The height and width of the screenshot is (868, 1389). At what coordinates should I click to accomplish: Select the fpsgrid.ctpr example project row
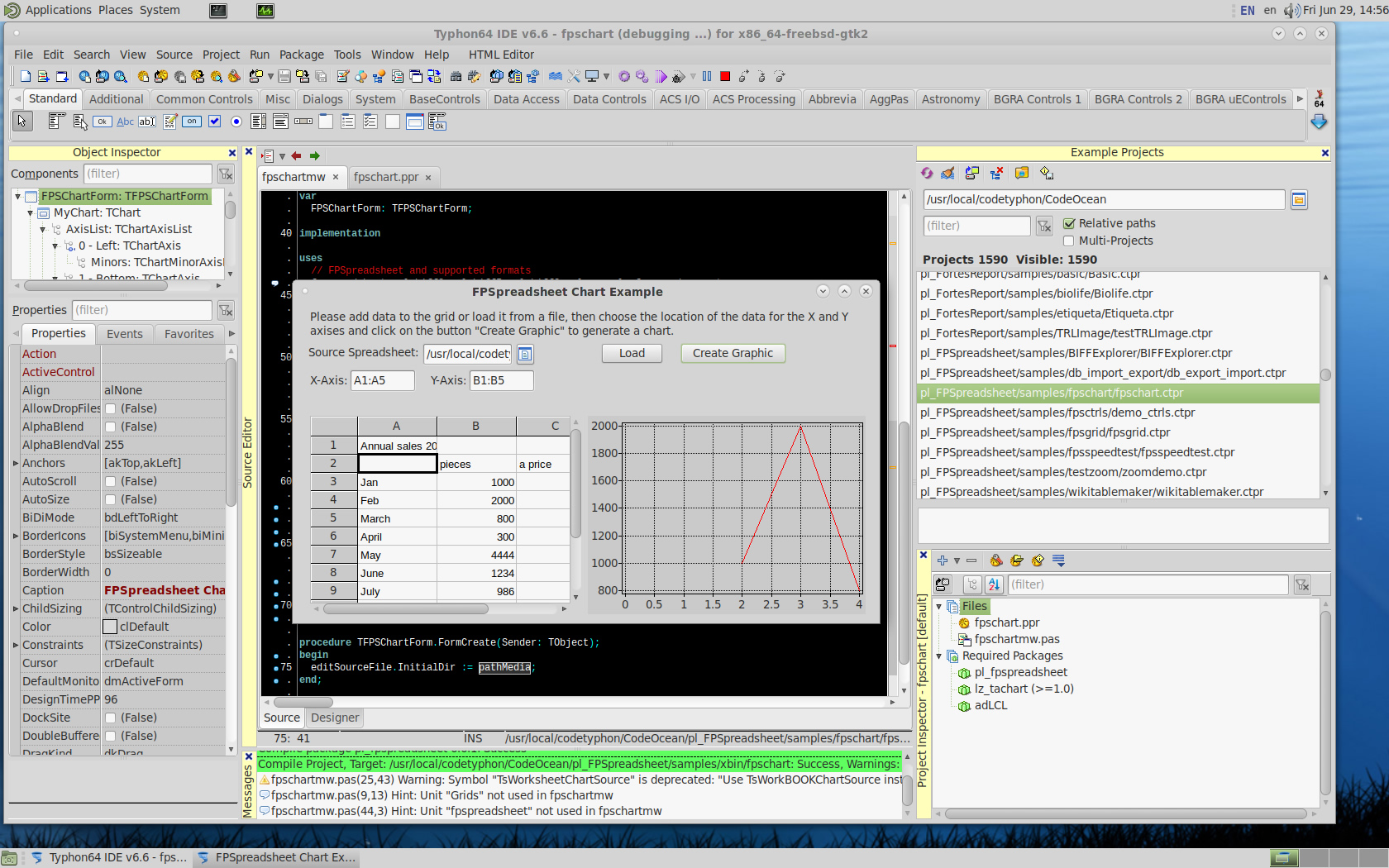coord(1119,432)
